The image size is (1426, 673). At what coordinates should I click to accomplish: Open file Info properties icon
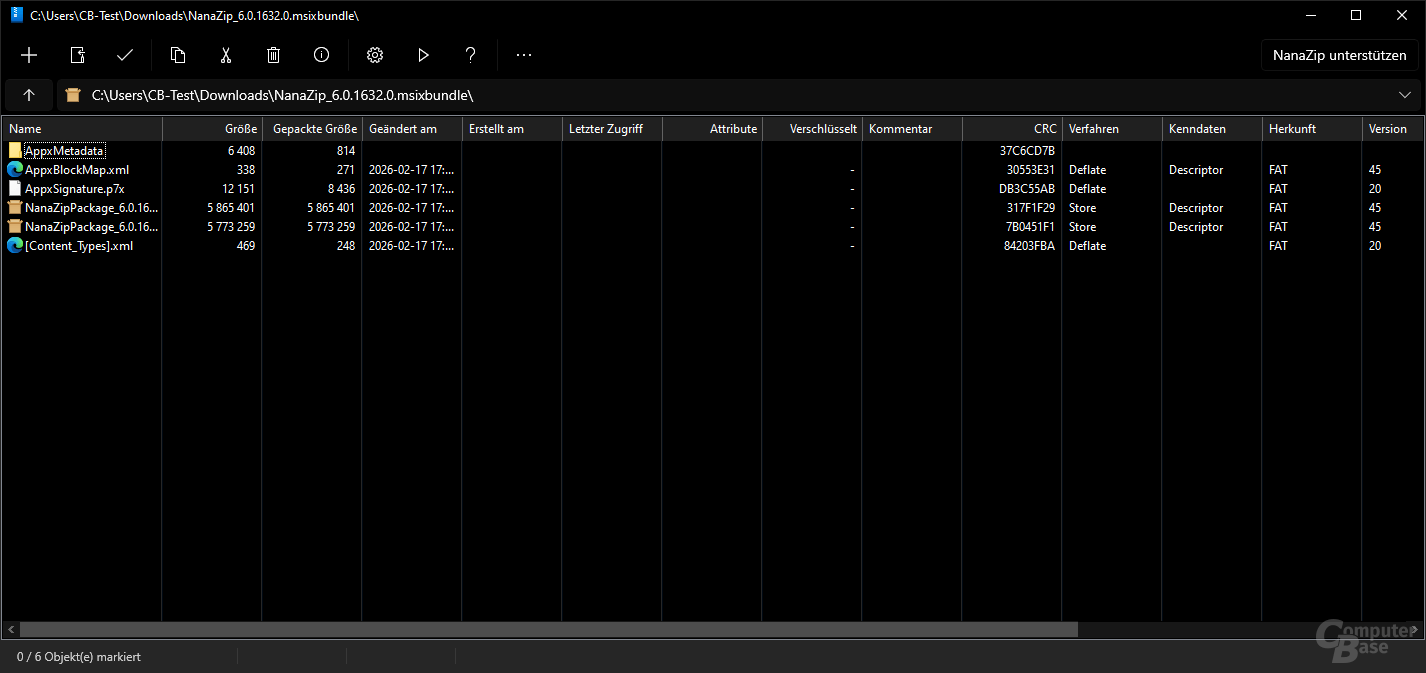(321, 55)
